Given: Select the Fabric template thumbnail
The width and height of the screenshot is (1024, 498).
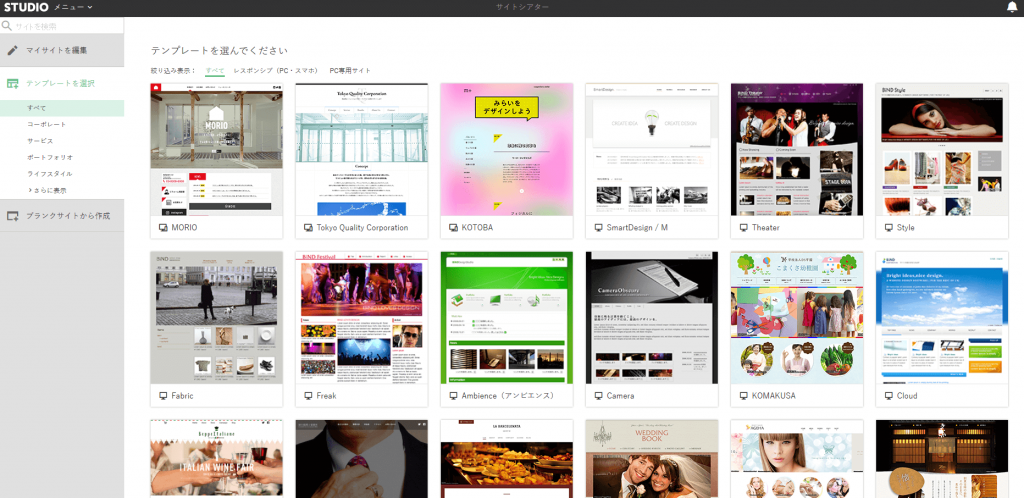Looking at the screenshot, I should click(217, 318).
